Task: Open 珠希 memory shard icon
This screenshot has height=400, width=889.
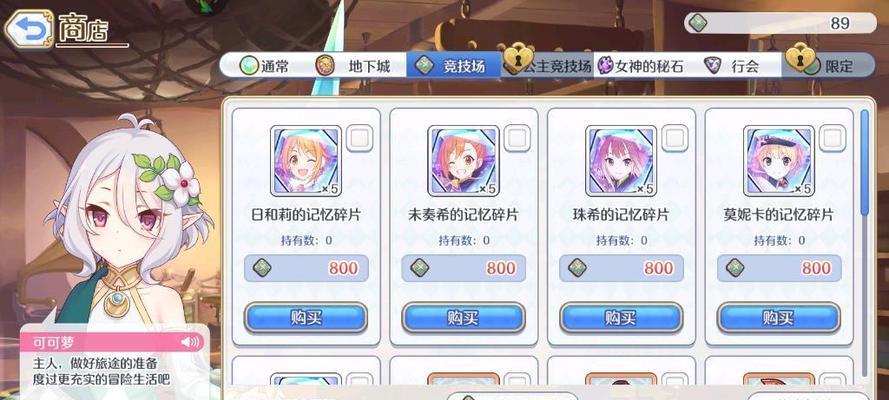Action: [x=621, y=161]
